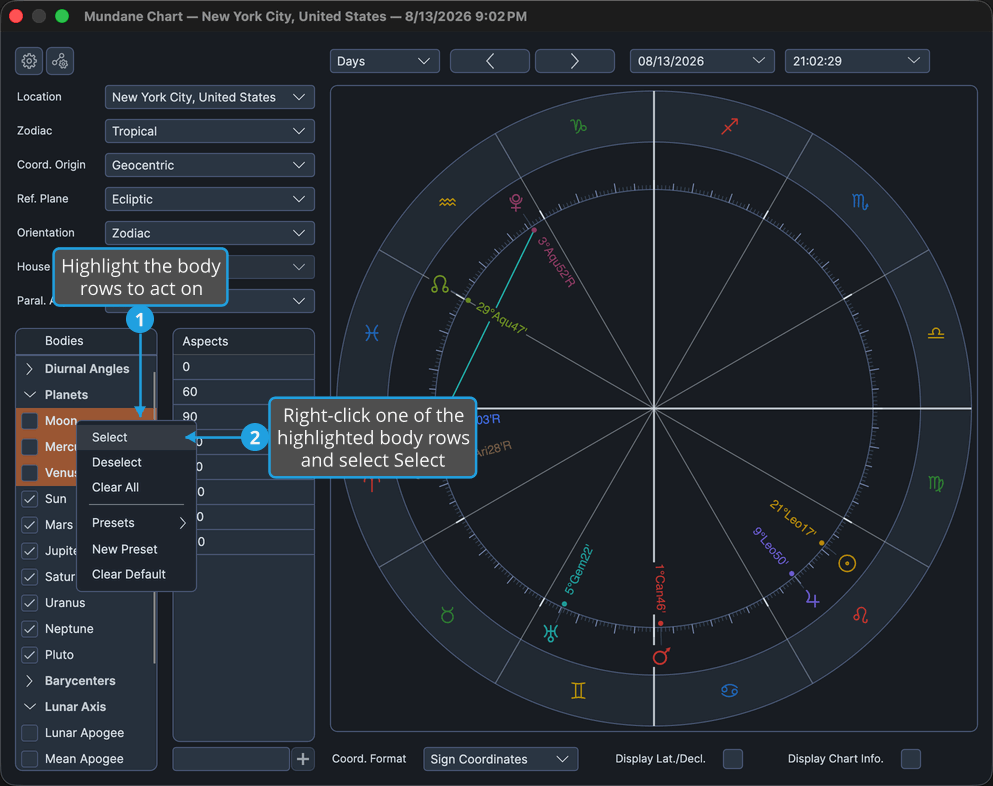Step back with the left arrow button
This screenshot has width=993, height=786.
tap(490, 61)
